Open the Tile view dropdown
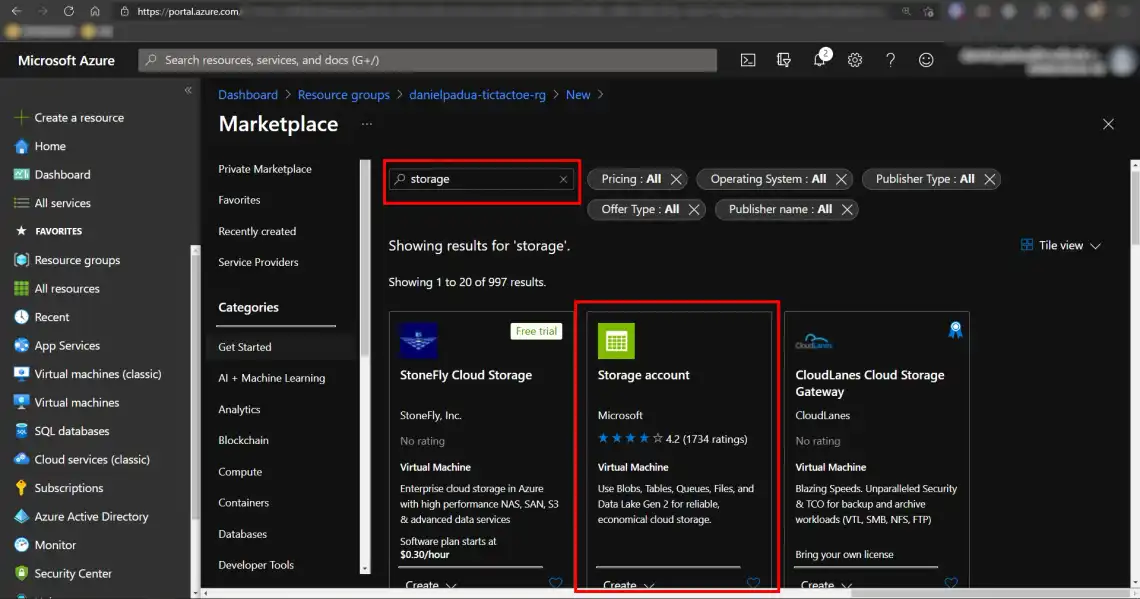Viewport: 1140px width, 599px height. [x=1061, y=244]
